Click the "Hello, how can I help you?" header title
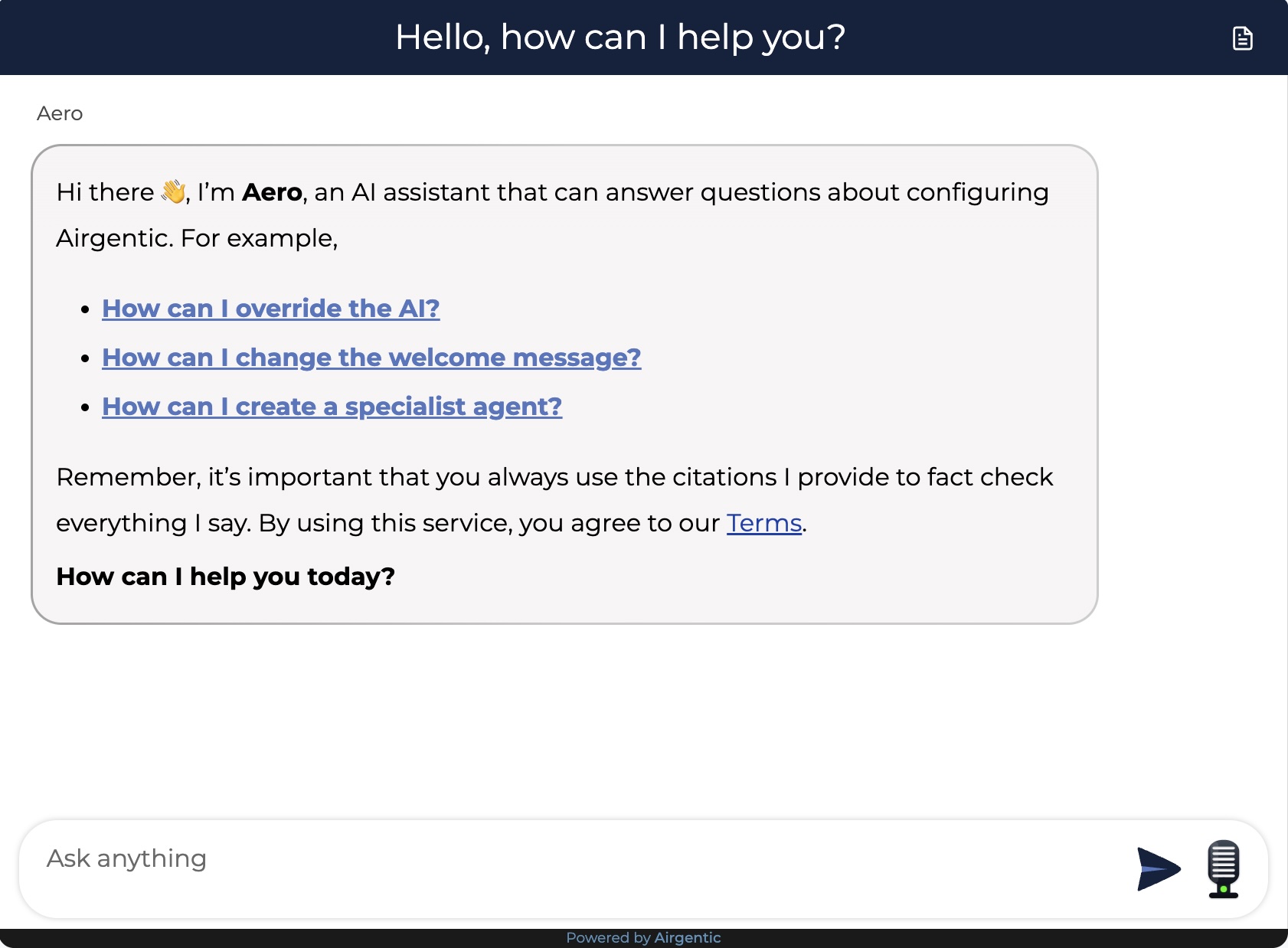Screen dimensions: 1288x948 pyautogui.click(x=619, y=38)
